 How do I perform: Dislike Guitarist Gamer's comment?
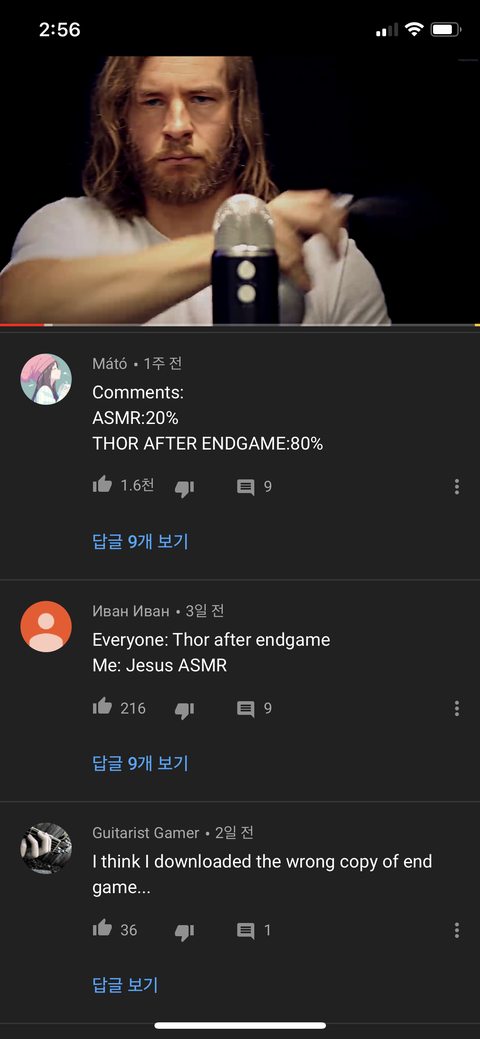click(184, 932)
